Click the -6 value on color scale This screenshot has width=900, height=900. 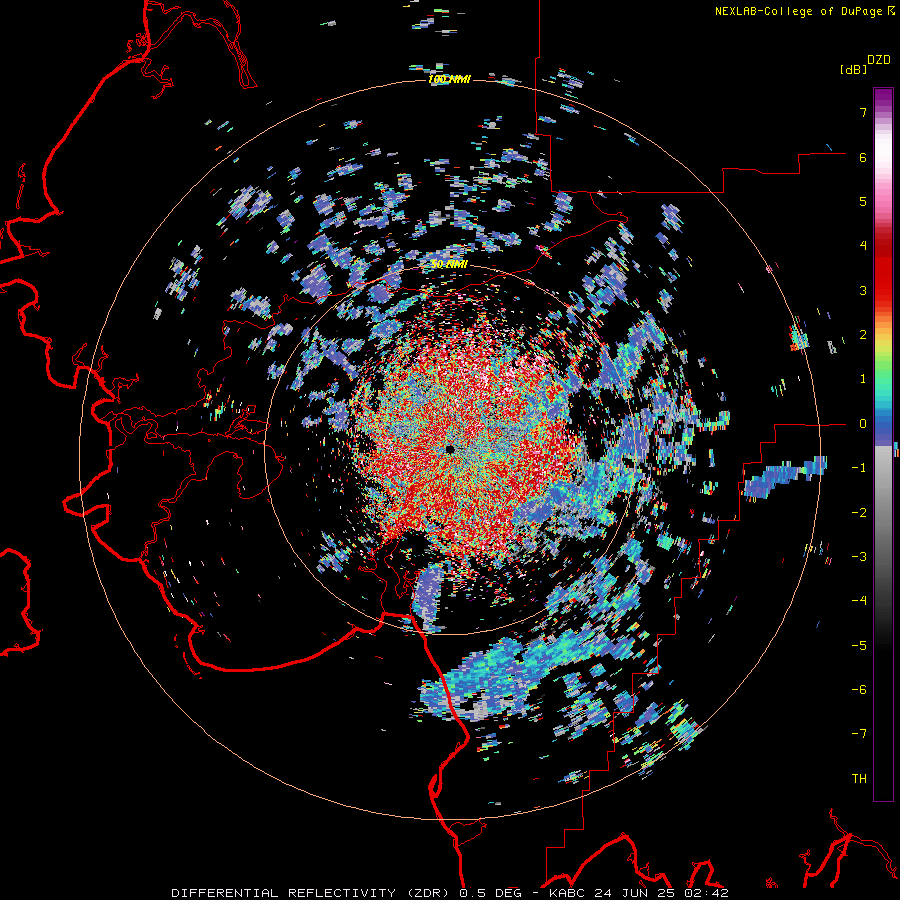point(859,690)
